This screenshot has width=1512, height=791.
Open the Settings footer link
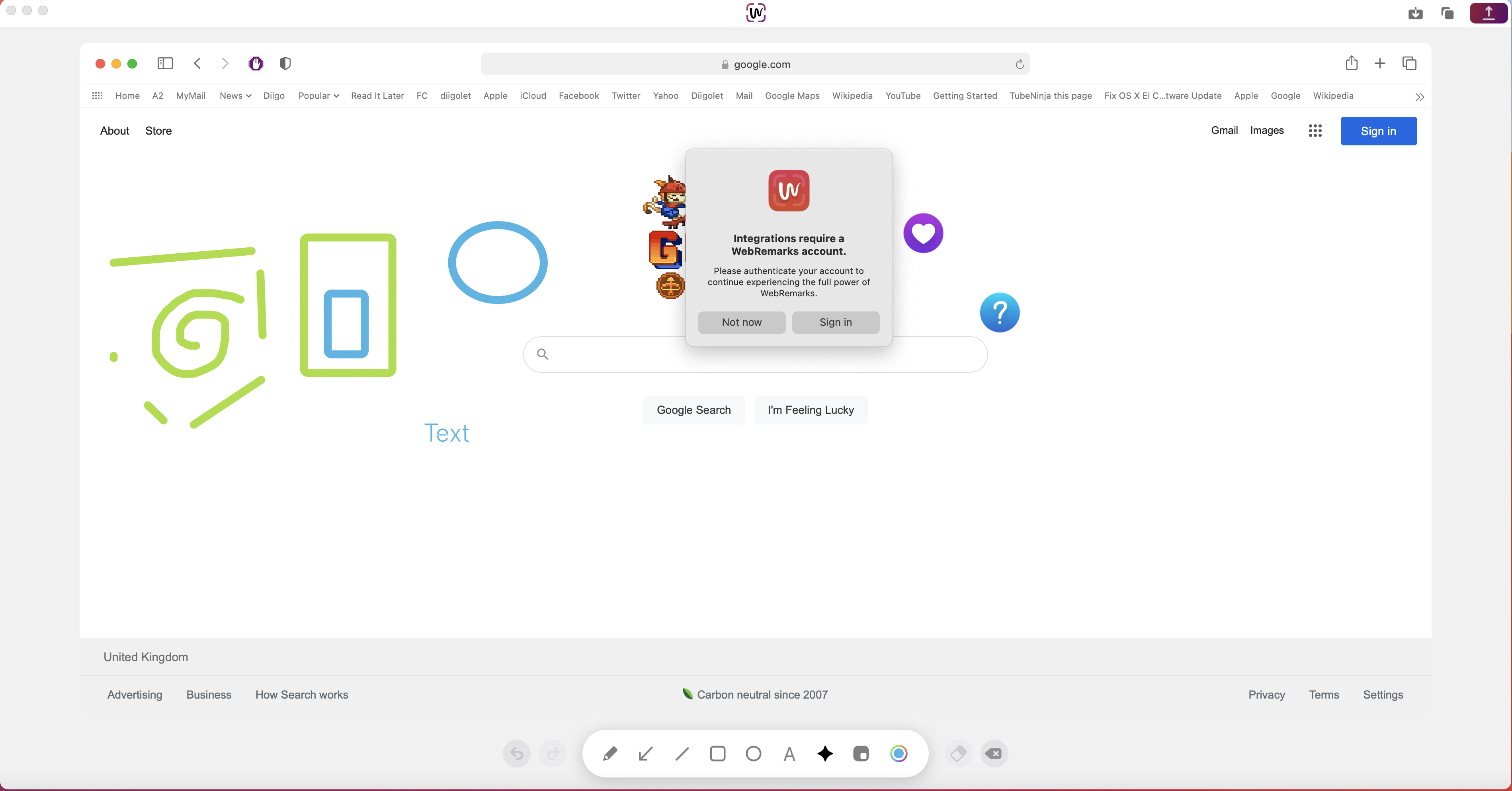[x=1383, y=695]
